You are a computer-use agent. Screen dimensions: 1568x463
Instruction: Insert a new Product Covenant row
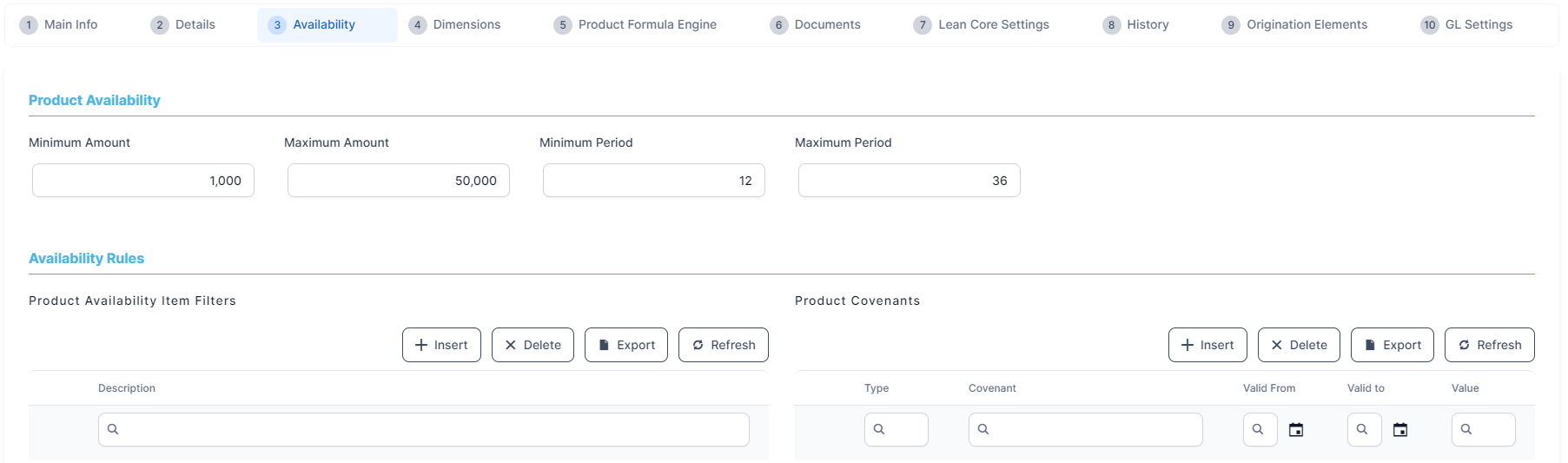(1207, 345)
